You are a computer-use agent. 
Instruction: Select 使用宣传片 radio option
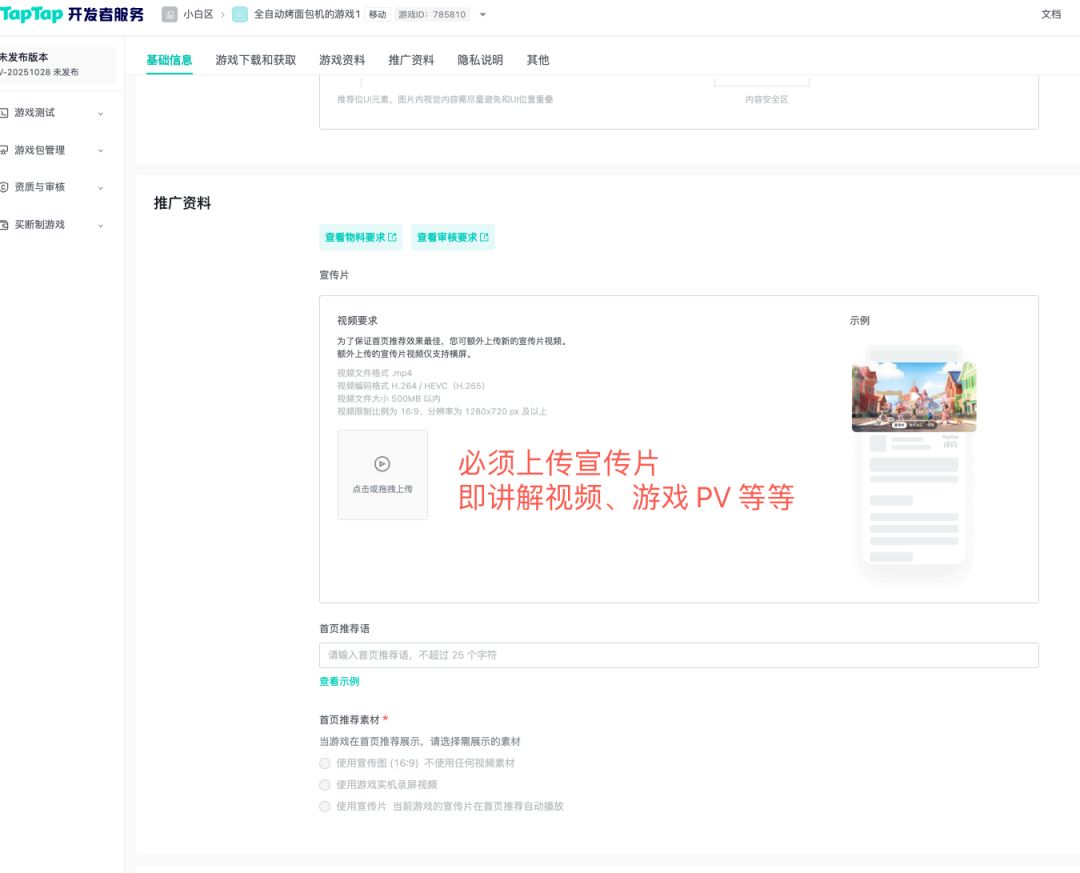click(x=324, y=806)
